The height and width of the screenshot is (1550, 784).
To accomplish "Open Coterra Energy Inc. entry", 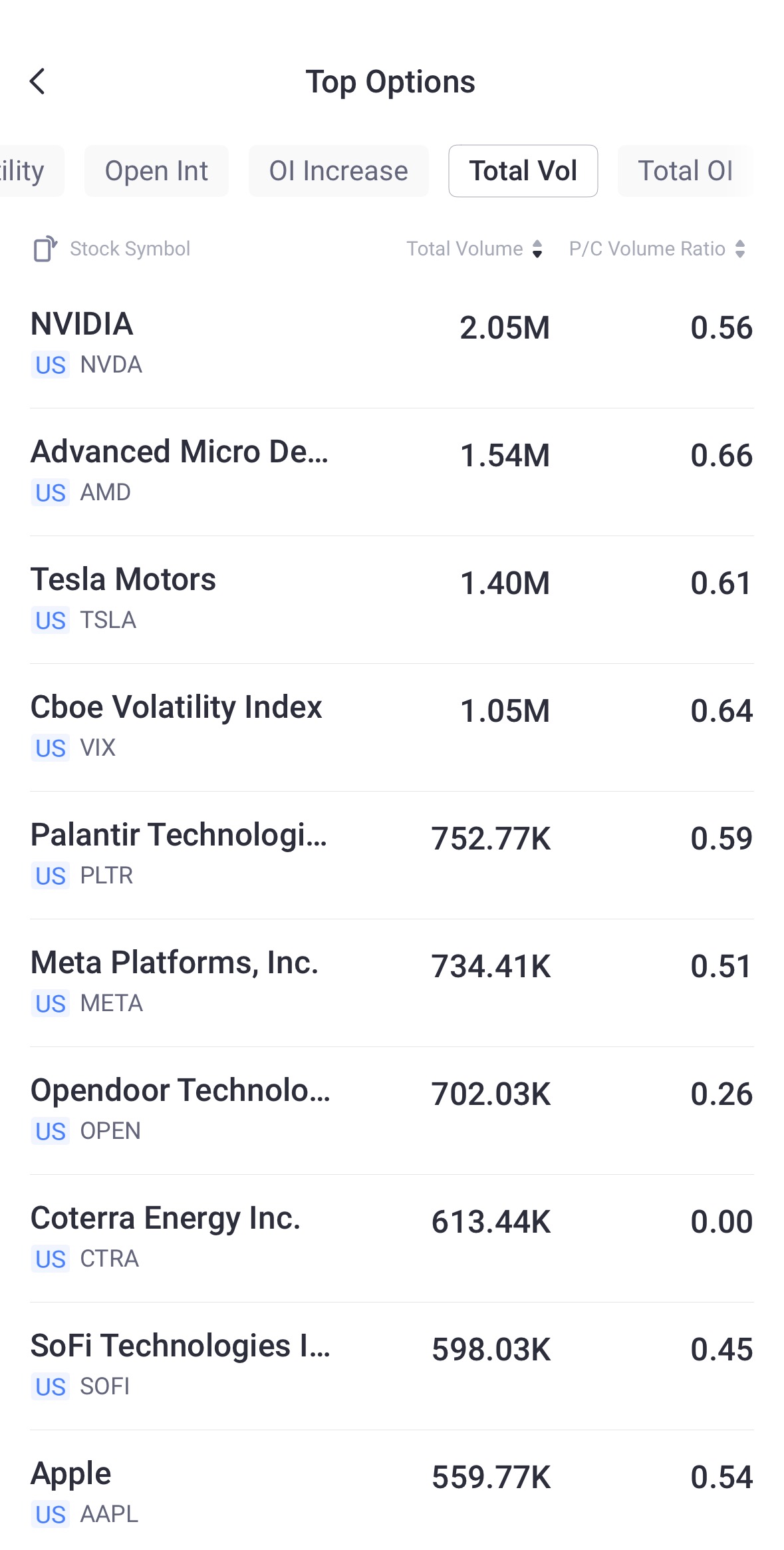I will (392, 1237).
